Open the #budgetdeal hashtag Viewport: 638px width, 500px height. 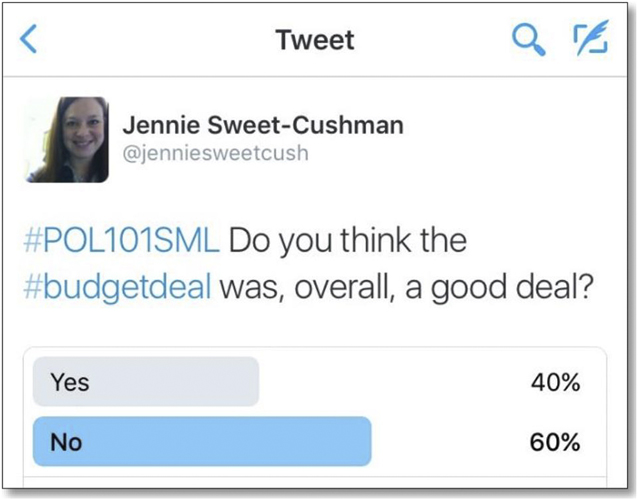tap(117, 286)
